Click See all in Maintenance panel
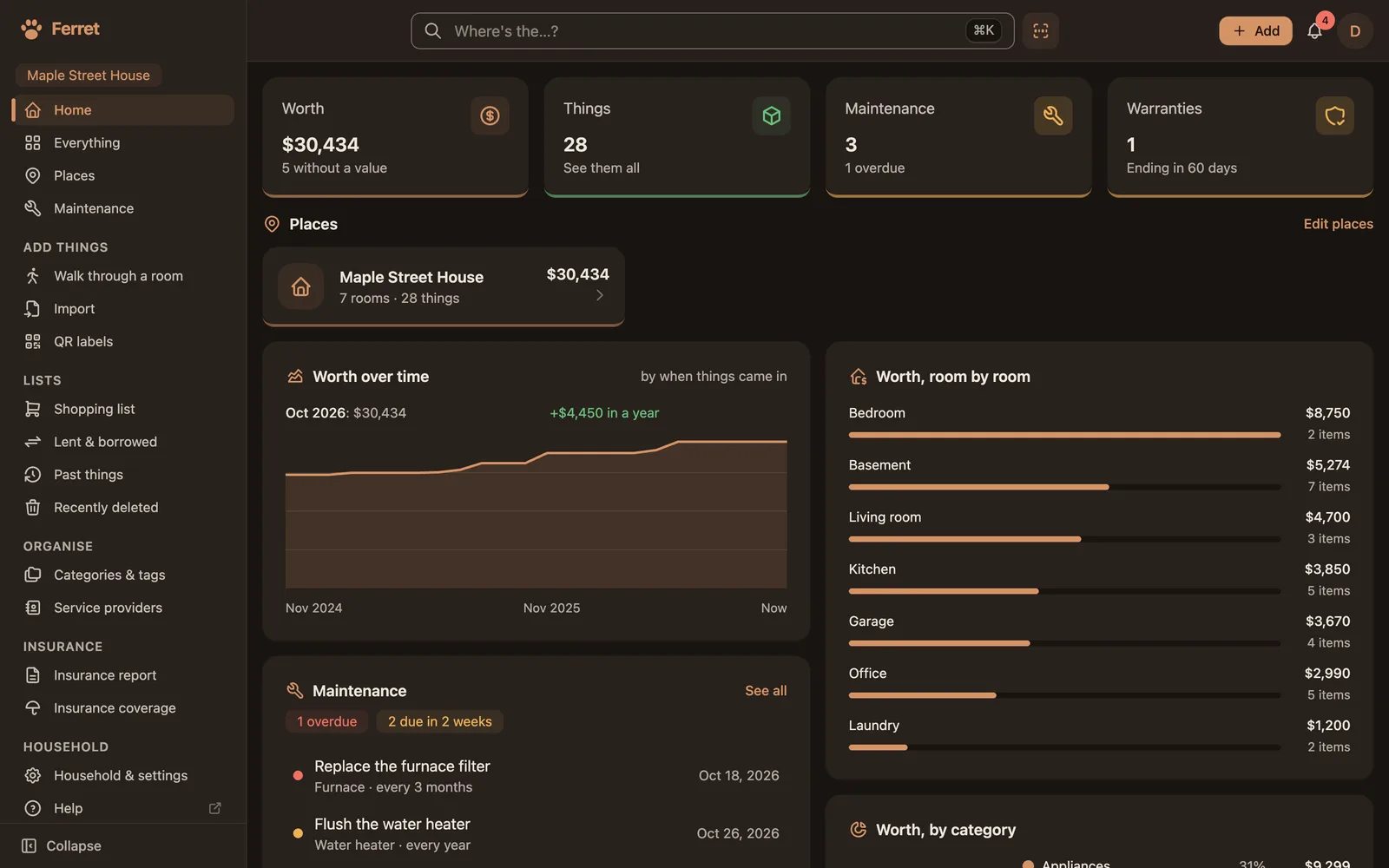Viewport: 1389px width, 868px height. [766, 691]
